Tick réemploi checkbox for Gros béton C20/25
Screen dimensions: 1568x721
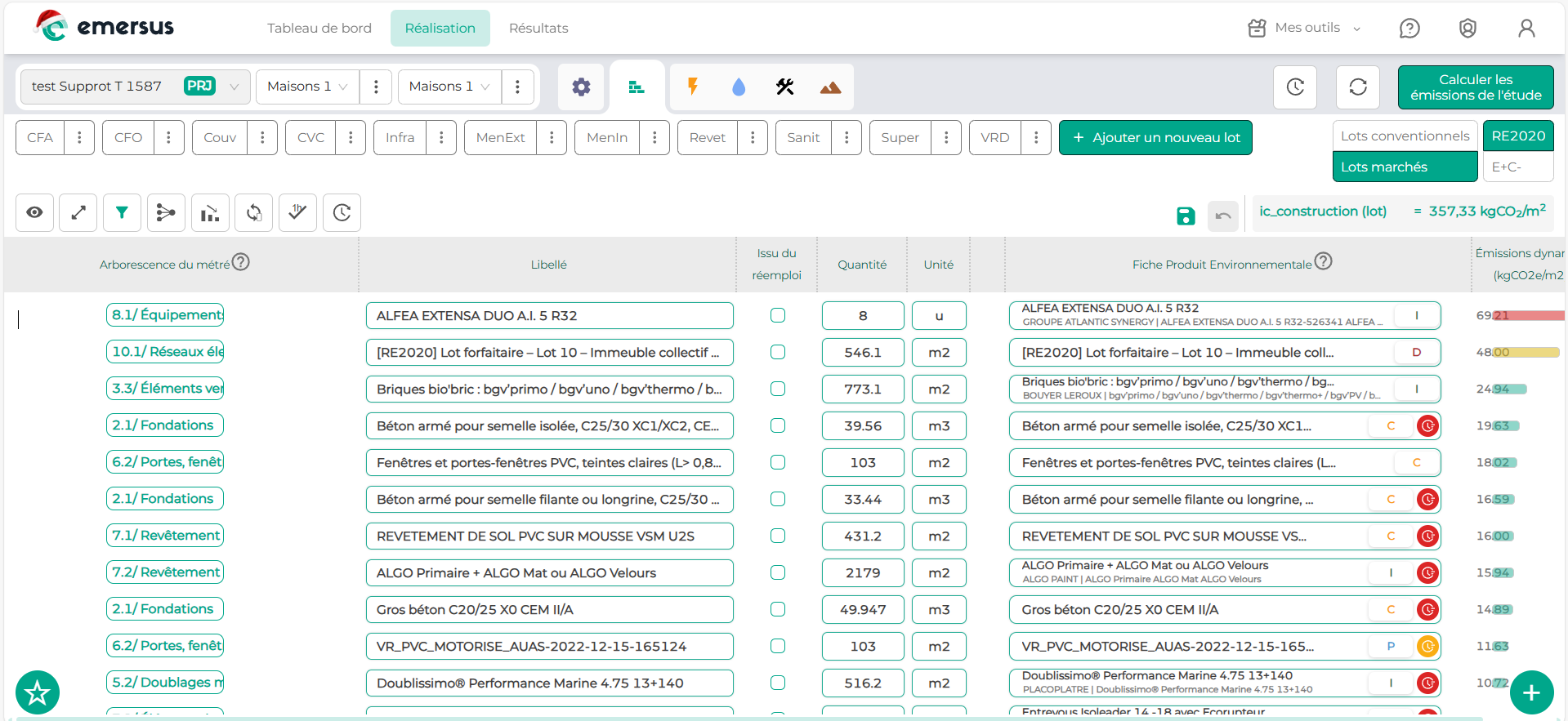point(778,609)
